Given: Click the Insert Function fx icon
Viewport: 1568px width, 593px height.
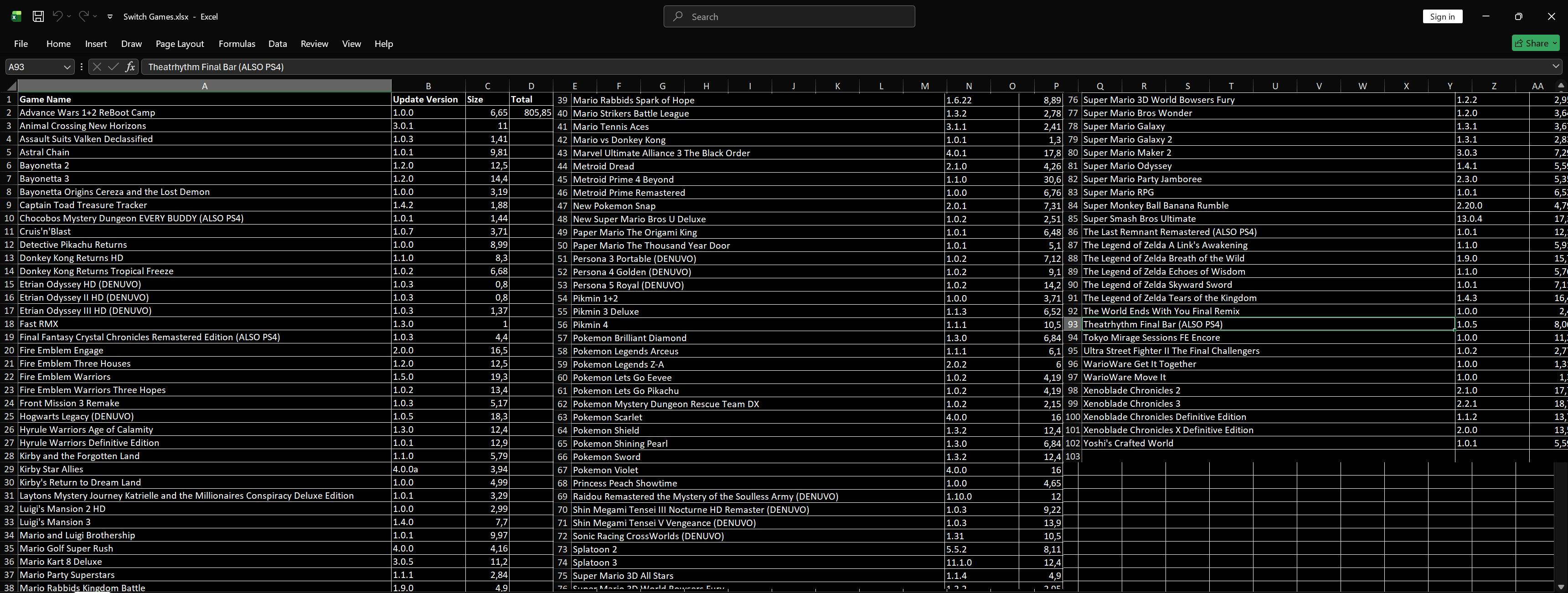Looking at the screenshot, I should coord(129,67).
